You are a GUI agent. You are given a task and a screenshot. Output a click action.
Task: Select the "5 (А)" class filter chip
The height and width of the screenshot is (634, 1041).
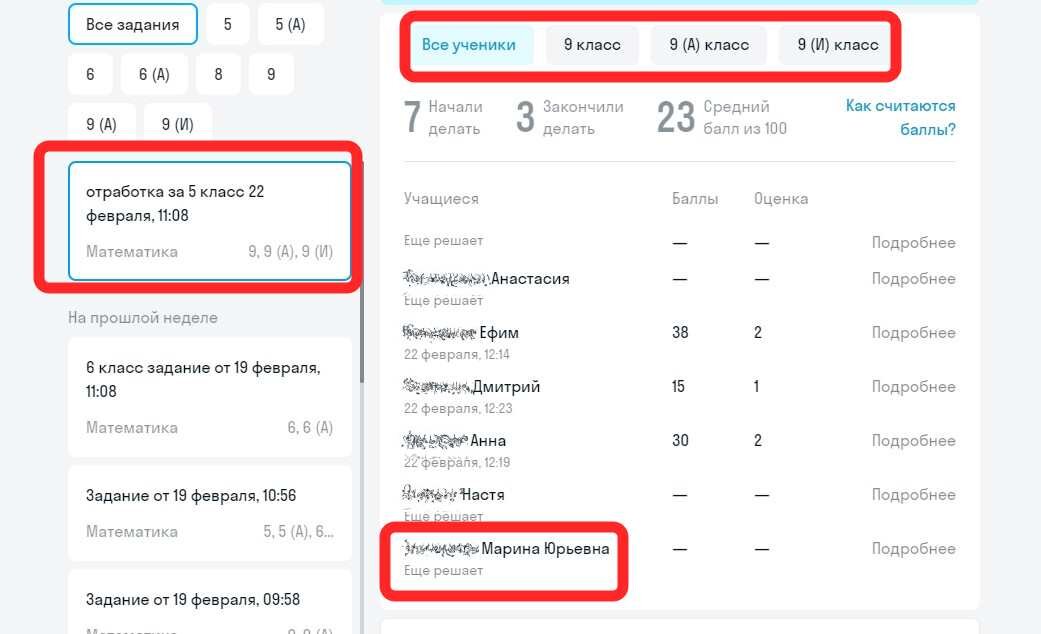(x=290, y=23)
